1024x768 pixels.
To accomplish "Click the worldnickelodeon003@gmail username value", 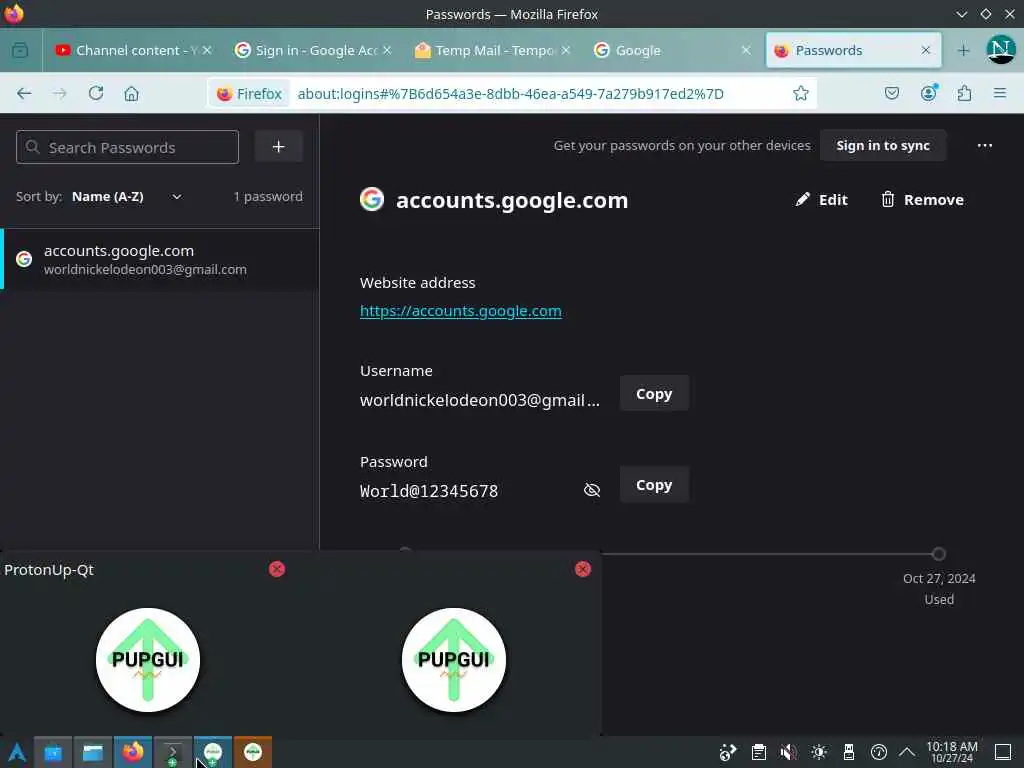I will tap(479, 400).
